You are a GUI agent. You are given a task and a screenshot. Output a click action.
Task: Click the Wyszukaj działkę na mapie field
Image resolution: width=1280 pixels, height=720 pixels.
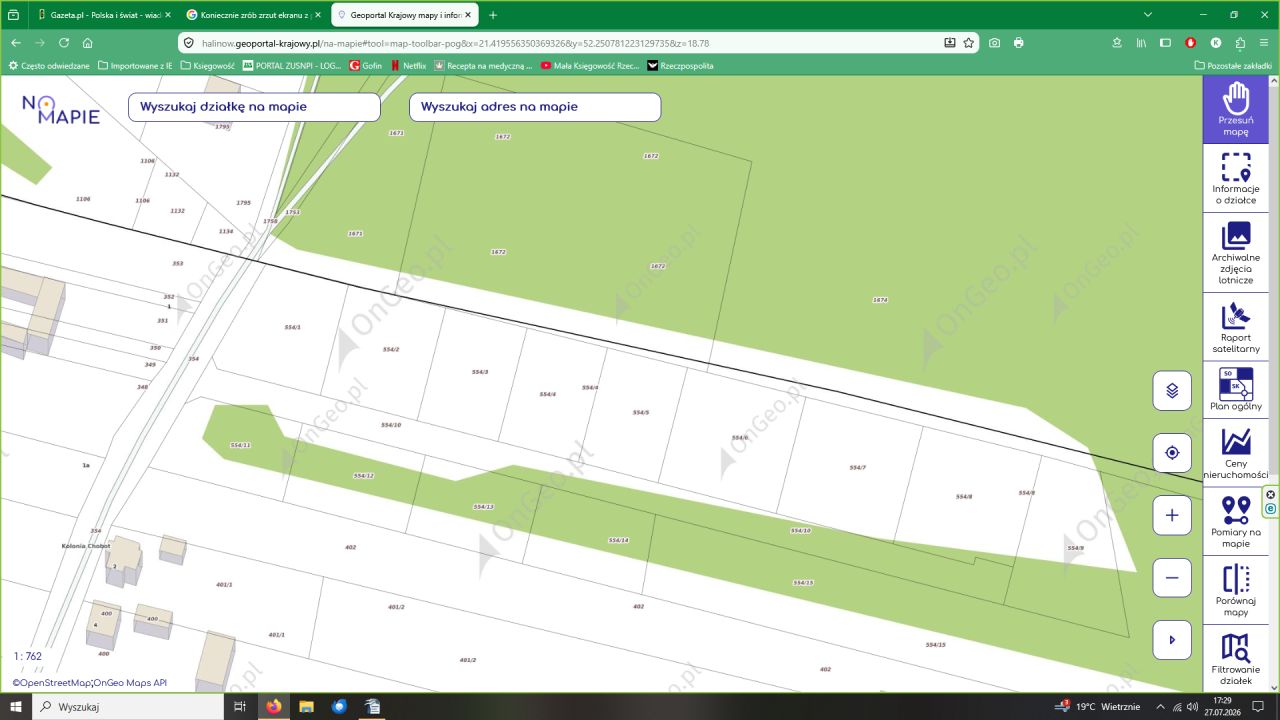(x=254, y=107)
